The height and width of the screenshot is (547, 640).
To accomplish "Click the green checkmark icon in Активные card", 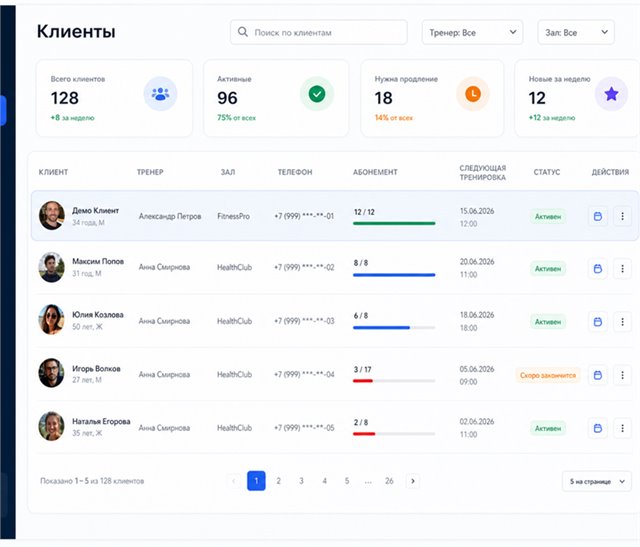I will [x=317, y=94].
